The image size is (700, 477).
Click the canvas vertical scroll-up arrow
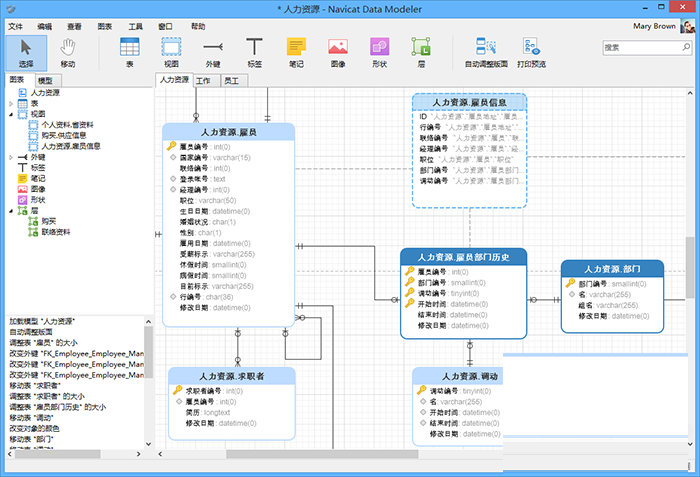click(x=690, y=93)
